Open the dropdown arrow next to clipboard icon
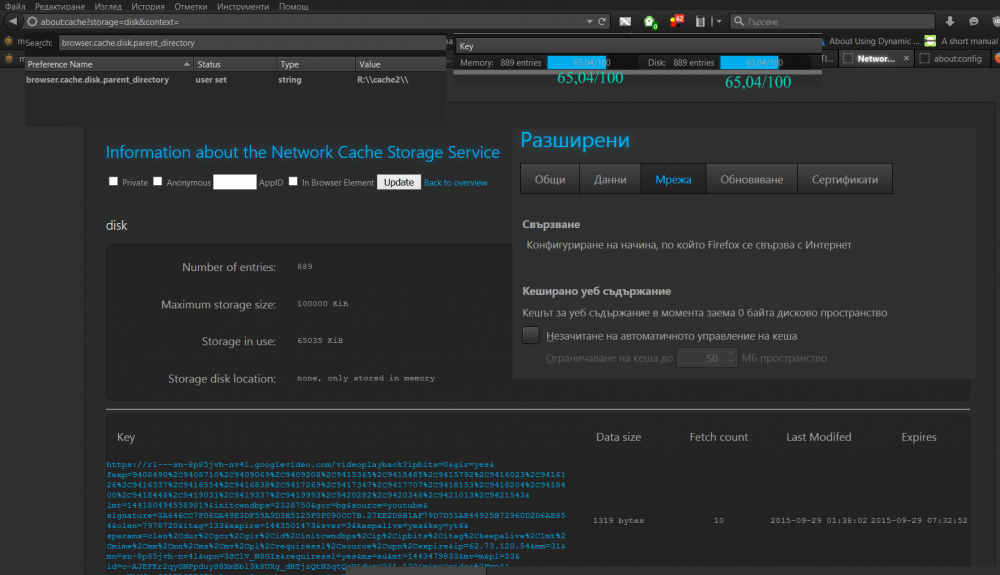 click(x=718, y=22)
